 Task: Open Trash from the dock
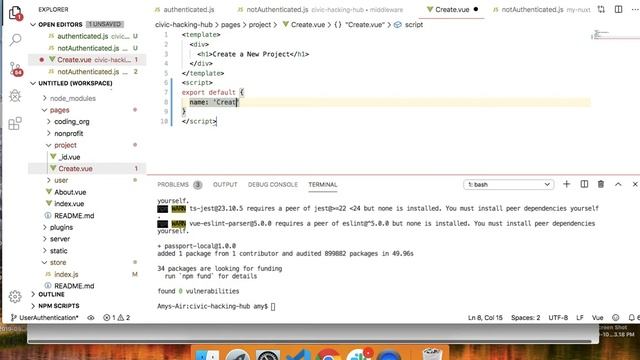pos(431,354)
